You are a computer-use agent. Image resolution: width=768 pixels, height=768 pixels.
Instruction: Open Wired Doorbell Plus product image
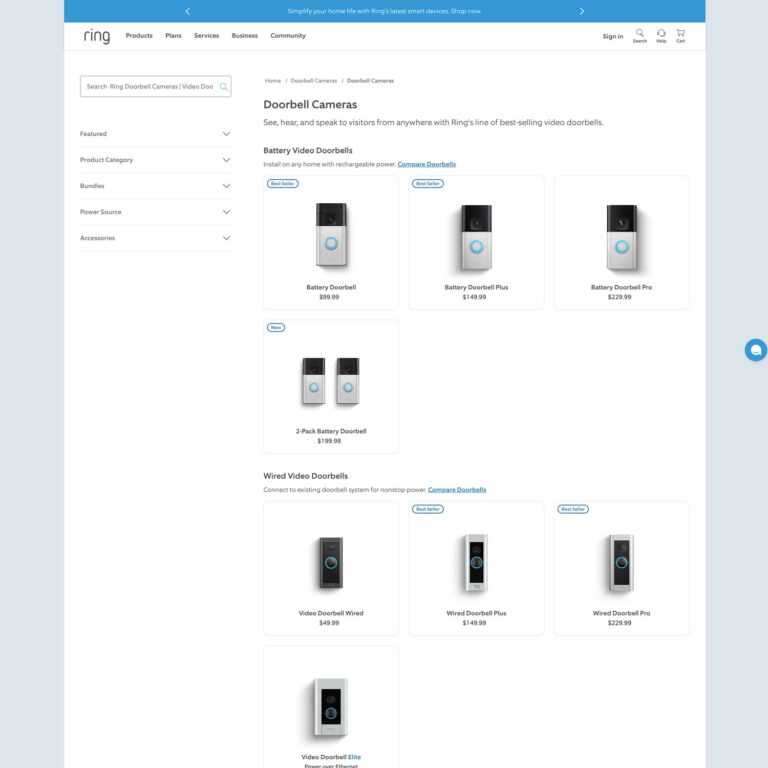point(476,563)
